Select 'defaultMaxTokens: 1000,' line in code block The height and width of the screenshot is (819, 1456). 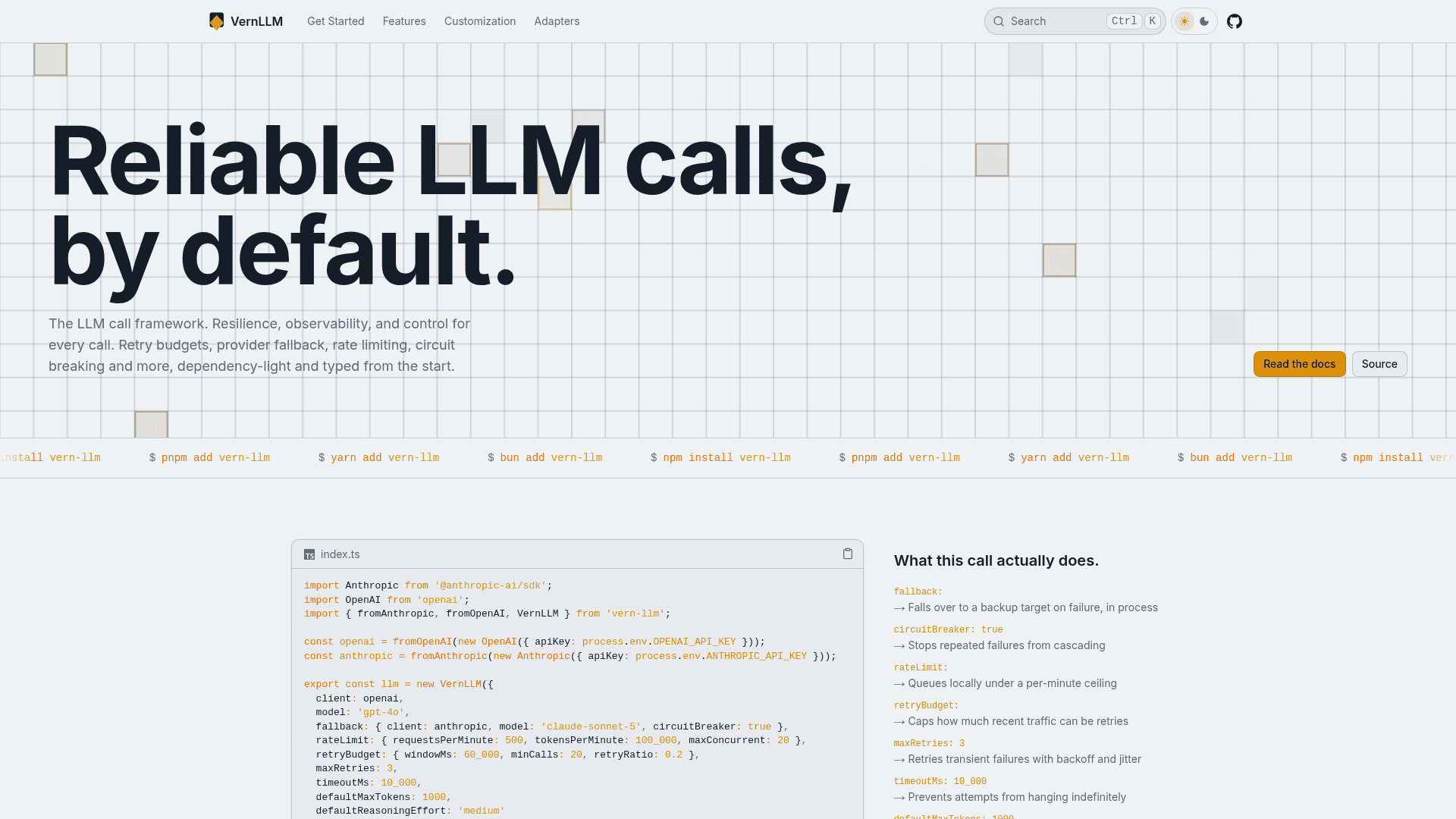(x=384, y=797)
